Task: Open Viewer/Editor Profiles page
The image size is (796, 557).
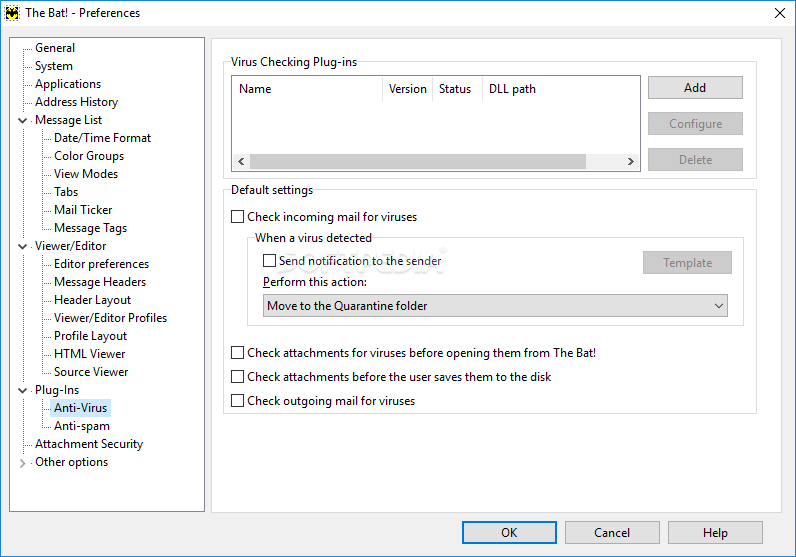Action: click(111, 318)
